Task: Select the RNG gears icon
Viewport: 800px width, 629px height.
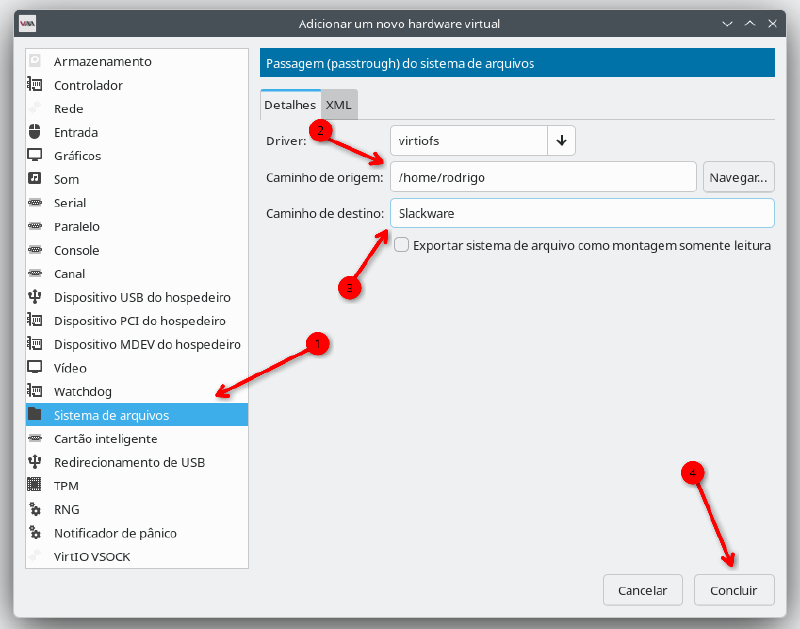Action: [35, 509]
